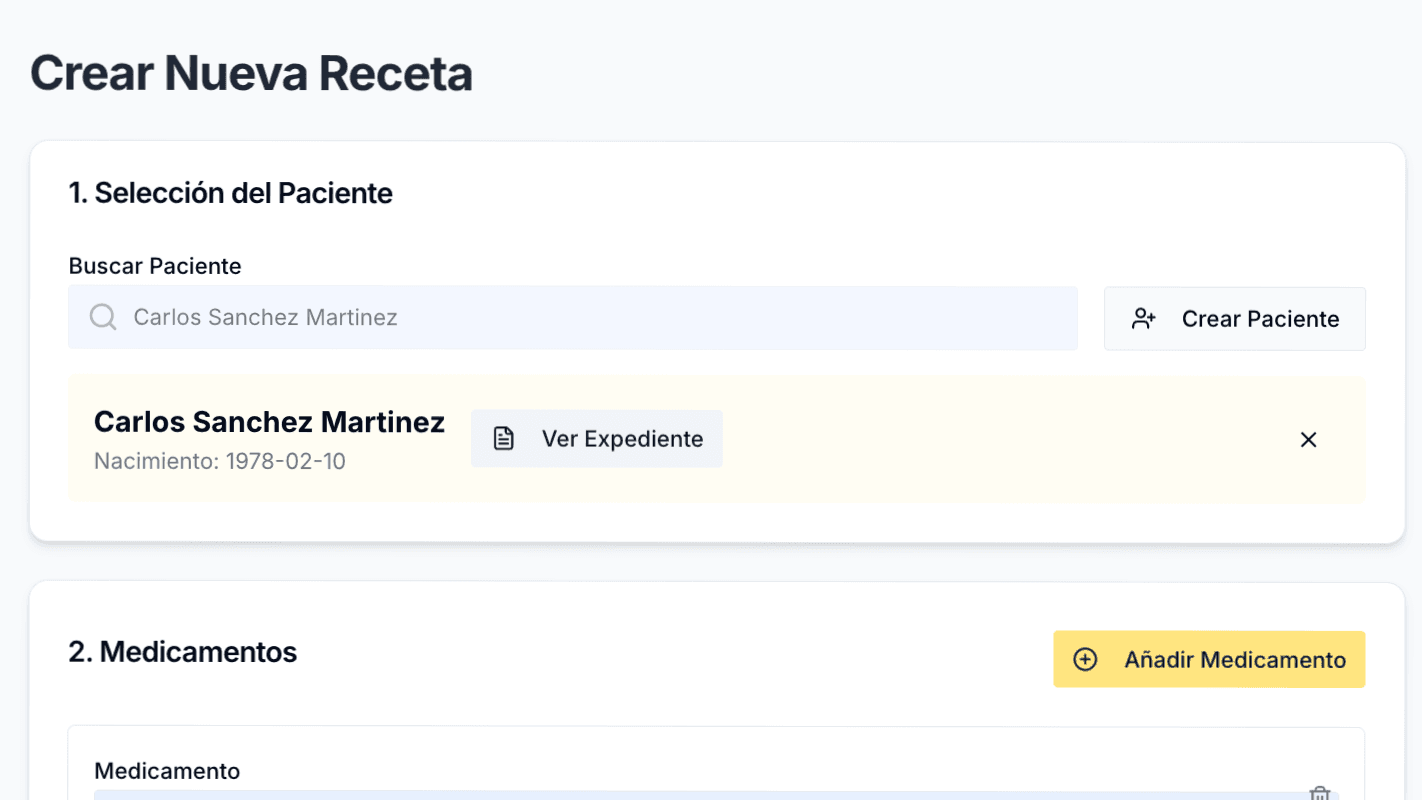The height and width of the screenshot is (800, 1422).
Task: Click the plus-circle icon on Añadir Medicamento
Action: 1085,660
